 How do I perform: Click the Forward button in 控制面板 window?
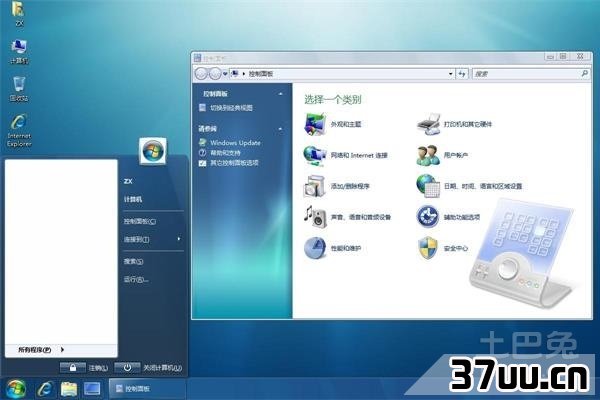(215, 73)
